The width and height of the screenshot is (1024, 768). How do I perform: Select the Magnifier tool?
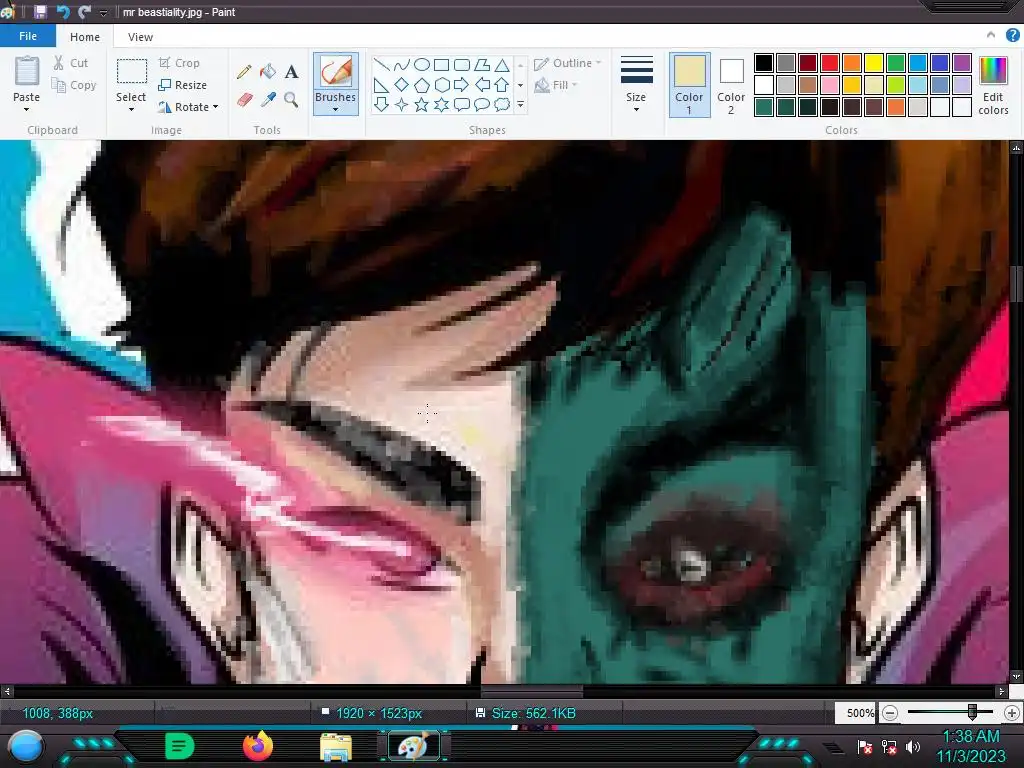tap(291, 99)
